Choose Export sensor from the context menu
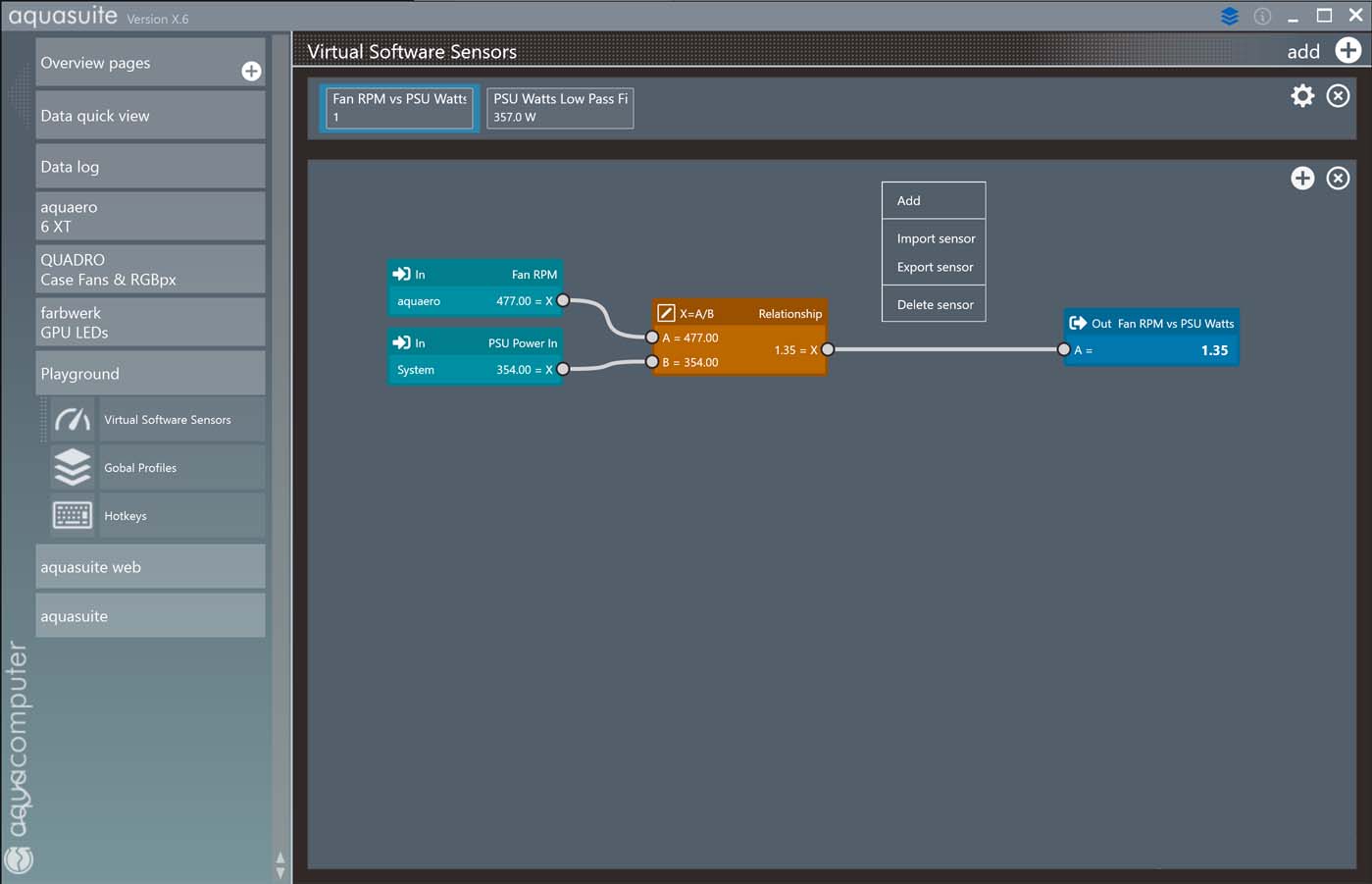1372x884 pixels. point(935,267)
